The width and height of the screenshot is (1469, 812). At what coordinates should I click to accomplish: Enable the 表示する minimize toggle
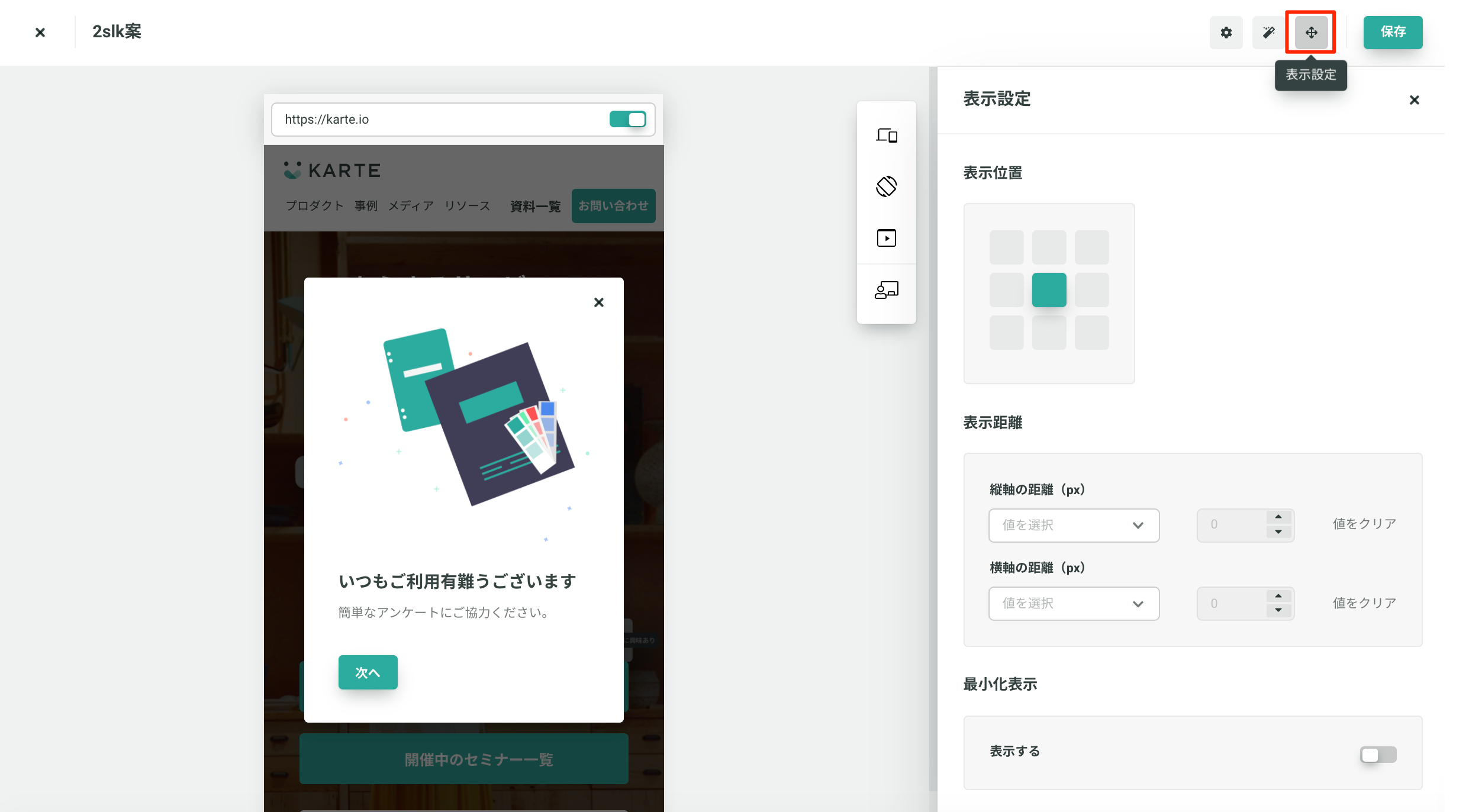point(1377,755)
